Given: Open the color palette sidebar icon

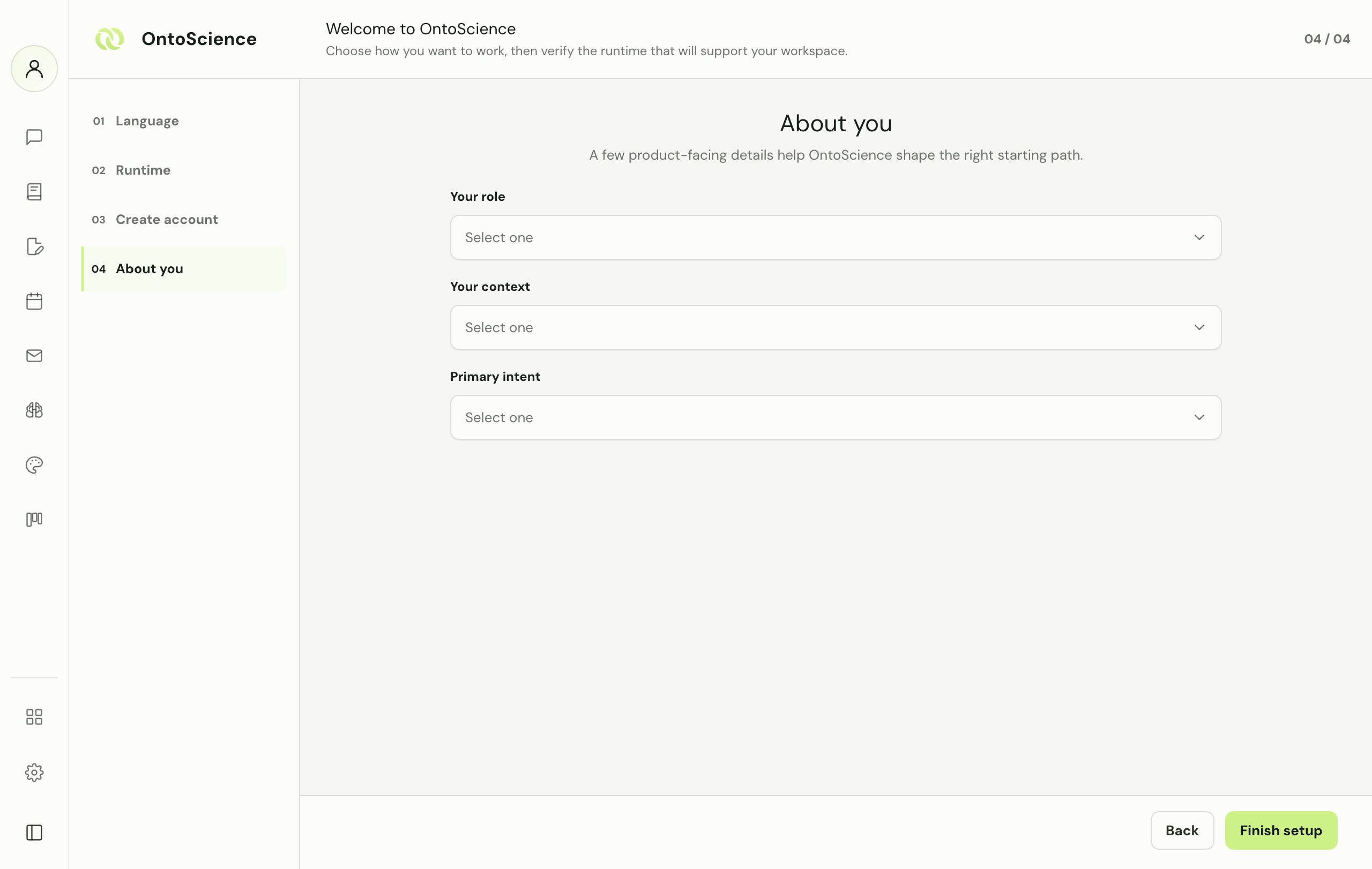Looking at the screenshot, I should pyautogui.click(x=34, y=465).
